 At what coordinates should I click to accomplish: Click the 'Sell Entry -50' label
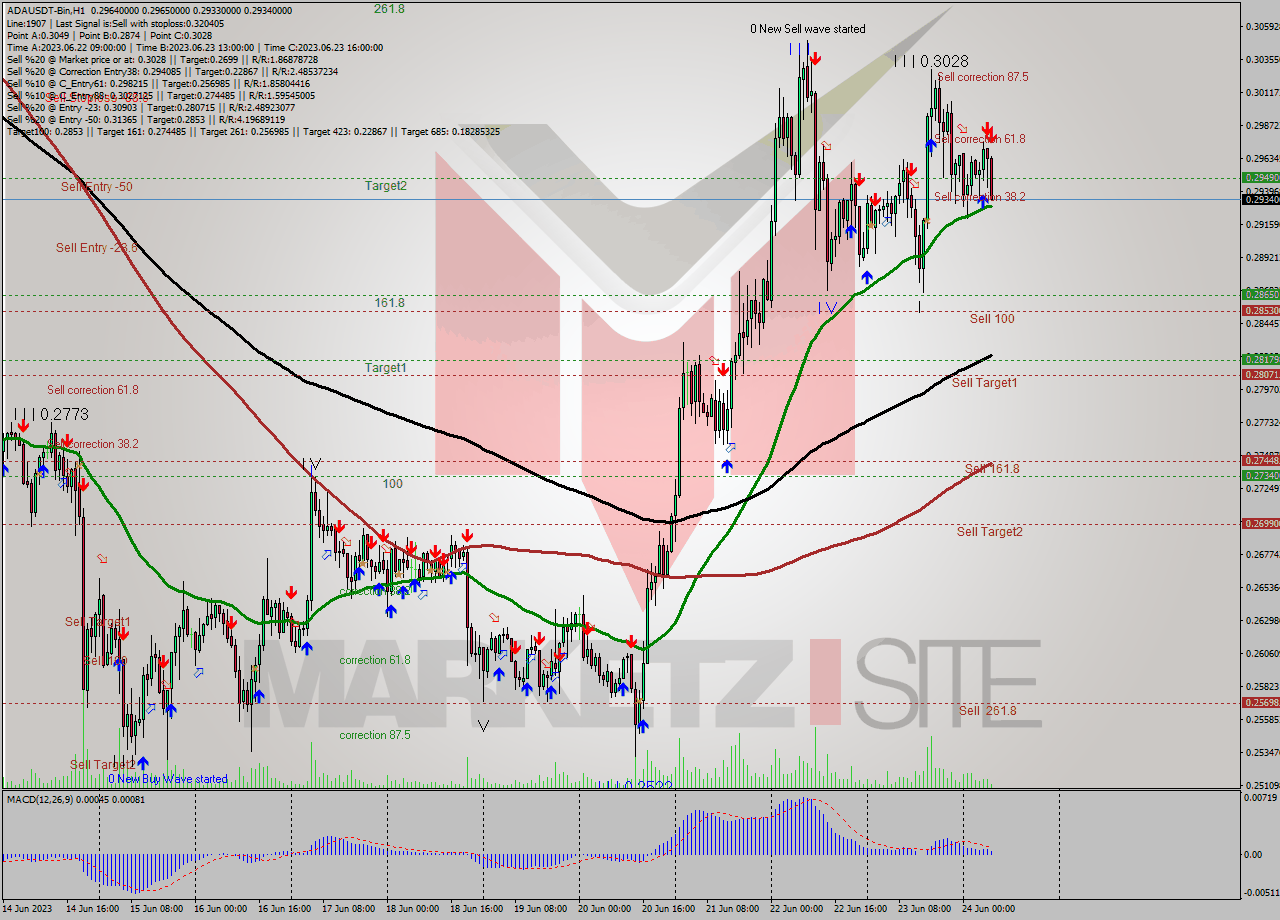point(96,187)
